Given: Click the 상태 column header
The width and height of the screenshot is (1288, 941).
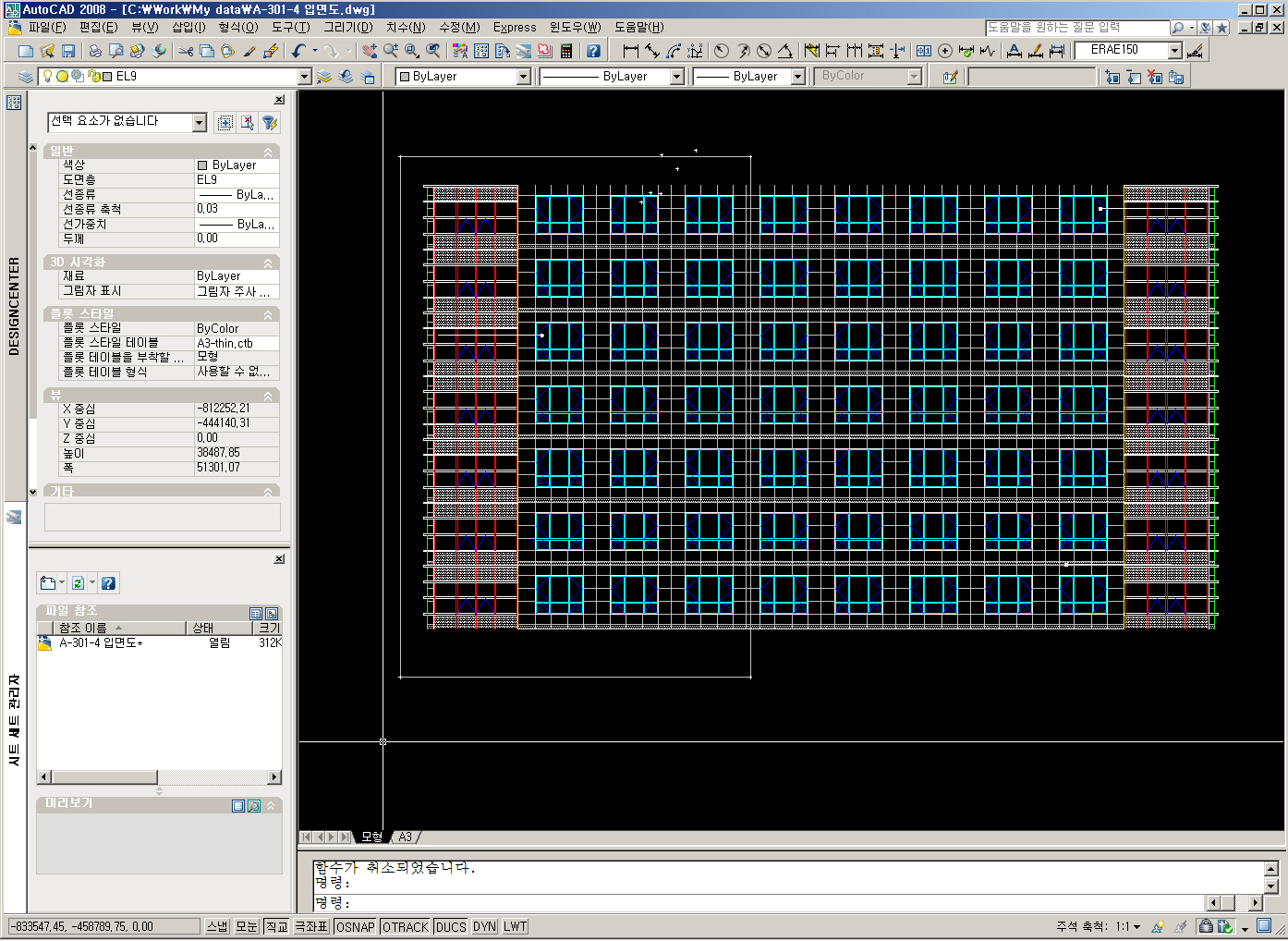Looking at the screenshot, I should click(x=202, y=628).
